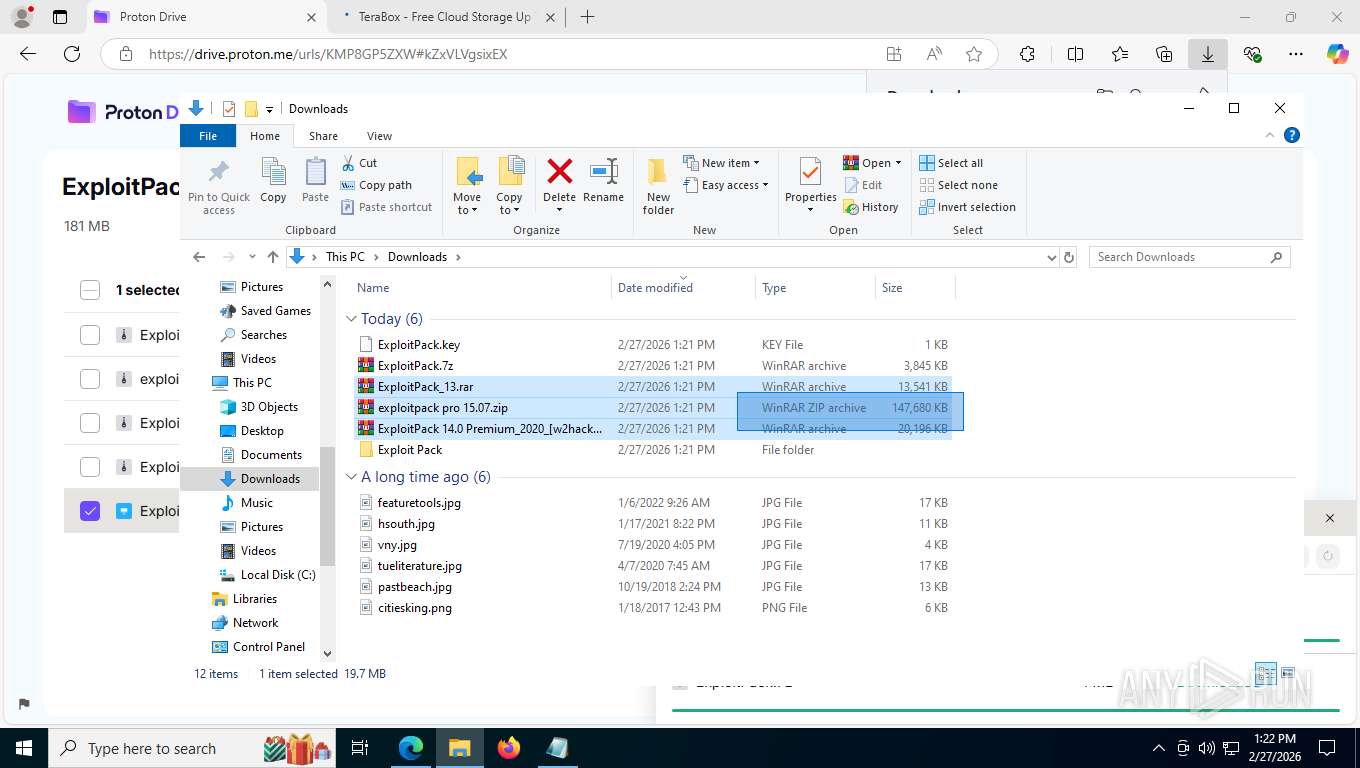Screen dimensions: 1360x768
Task: Click the History command
Action: click(871, 207)
